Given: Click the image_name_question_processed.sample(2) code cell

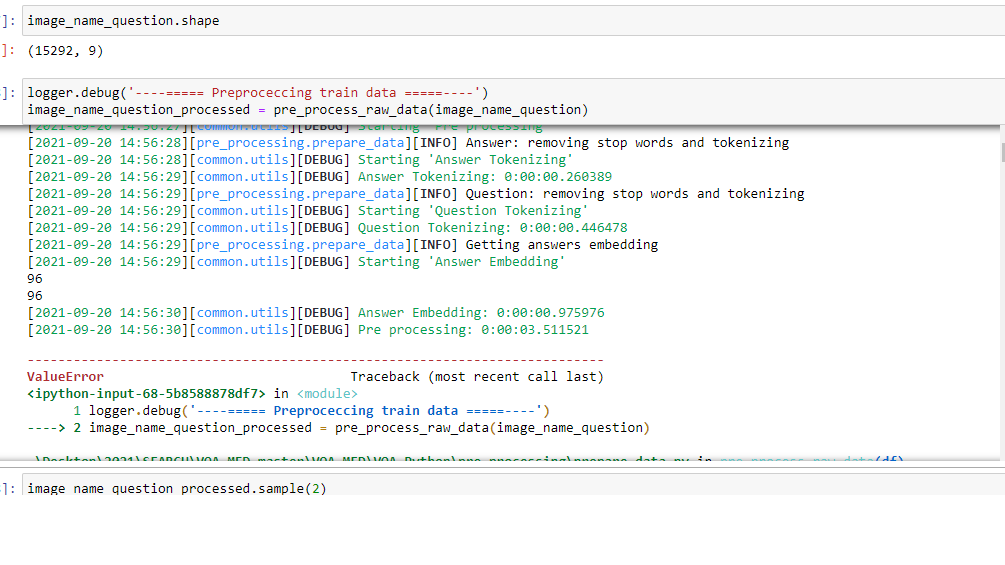Looking at the screenshot, I should coord(513,485).
